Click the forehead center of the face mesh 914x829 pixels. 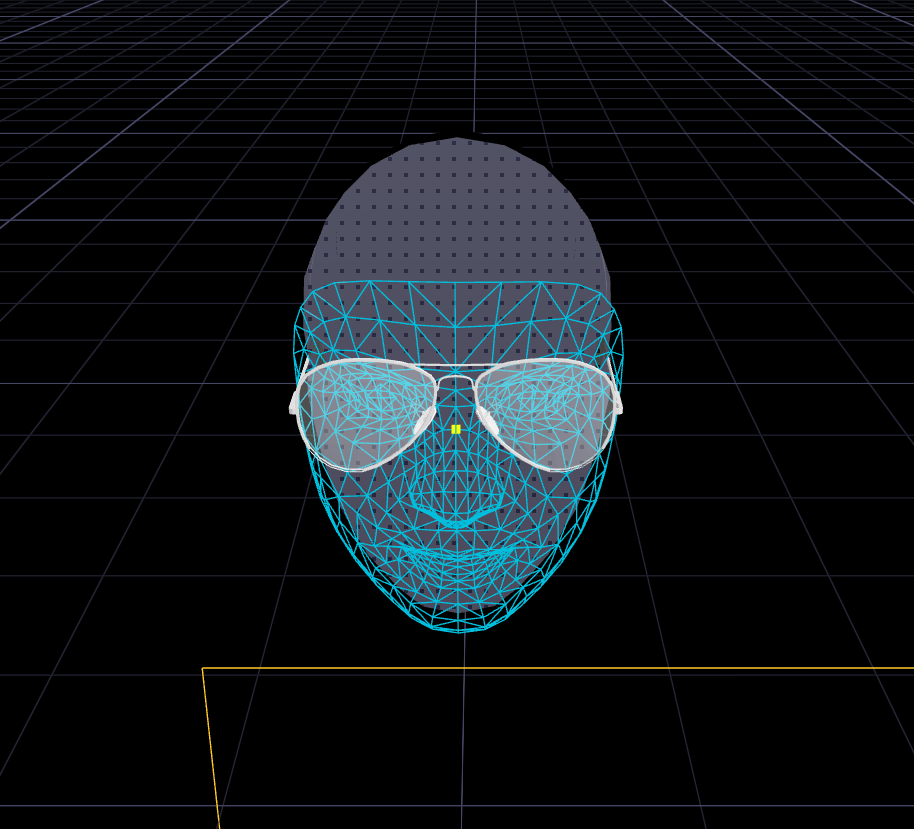456,310
